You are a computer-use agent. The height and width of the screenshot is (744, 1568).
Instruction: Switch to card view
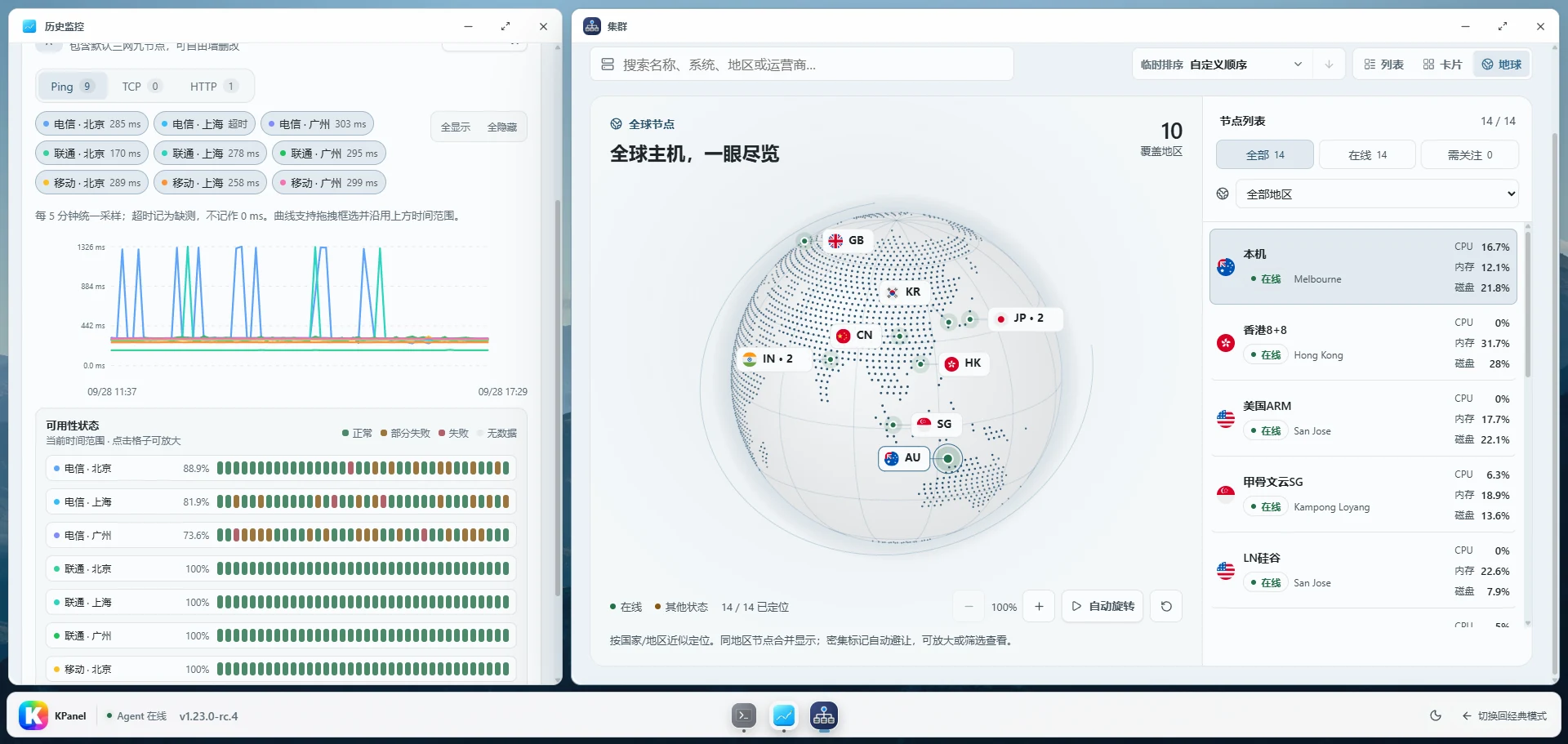(x=1442, y=65)
